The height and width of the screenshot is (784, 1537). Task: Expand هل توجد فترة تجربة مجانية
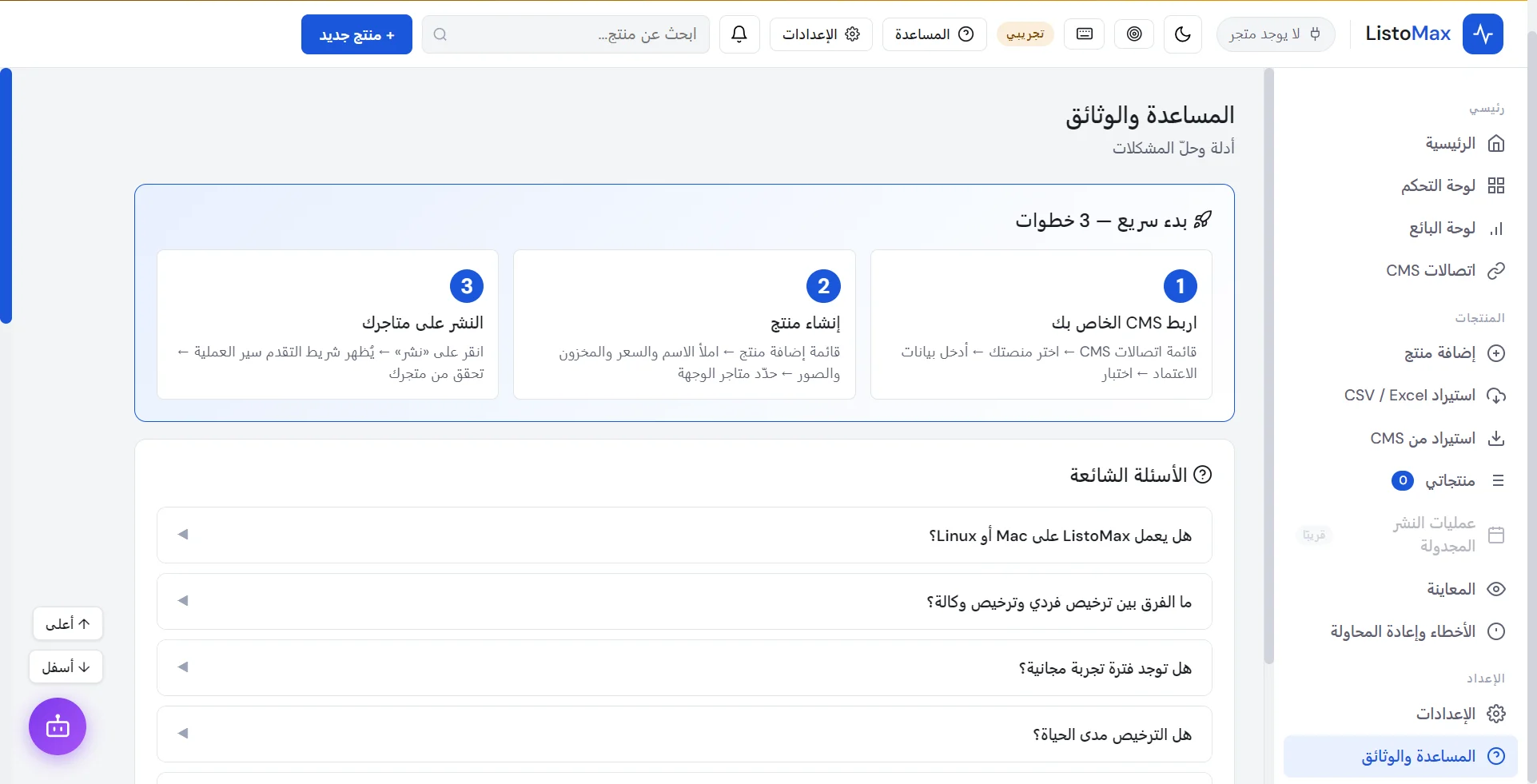pos(684,668)
